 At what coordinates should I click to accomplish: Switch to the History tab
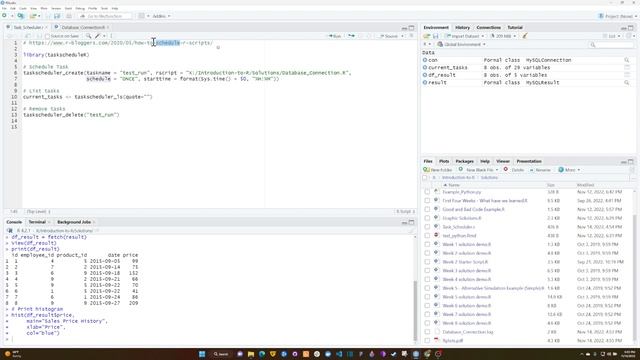[x=462, y=27]
